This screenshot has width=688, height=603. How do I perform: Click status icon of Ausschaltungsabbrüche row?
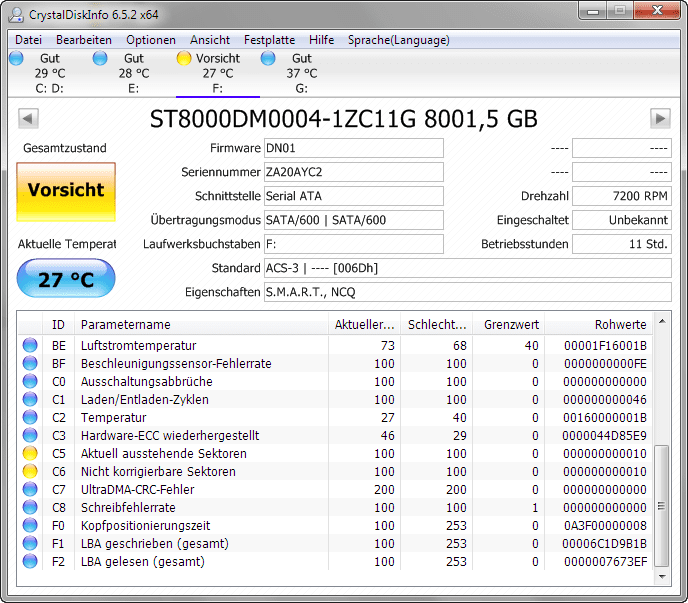point(30,381)
